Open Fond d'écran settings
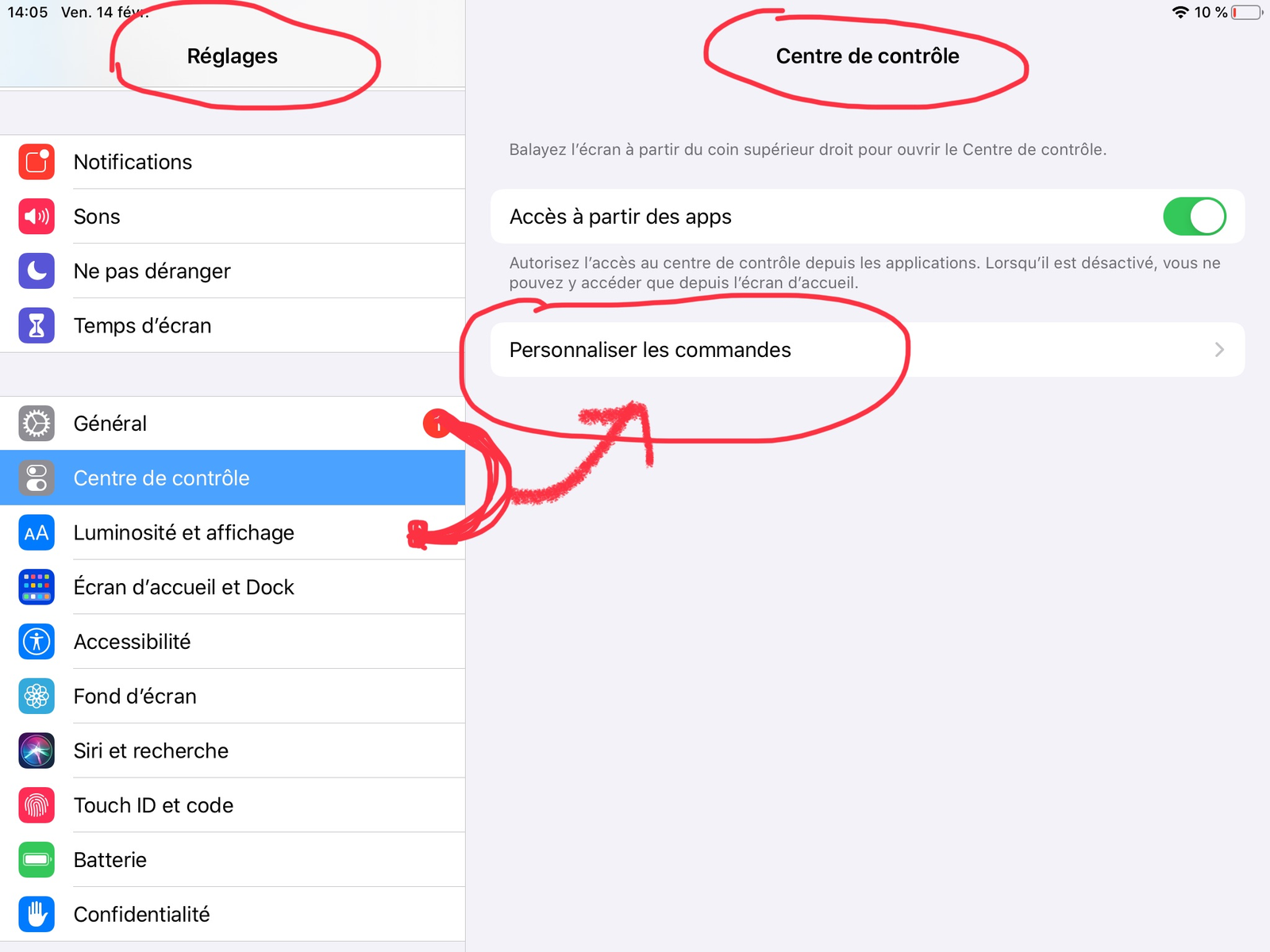 (233, 697)
